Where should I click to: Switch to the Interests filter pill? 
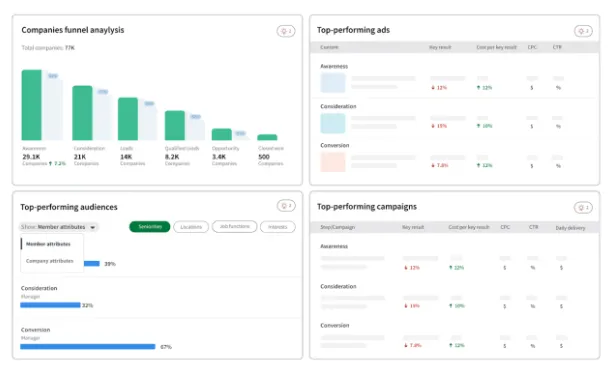click(278, 227)
